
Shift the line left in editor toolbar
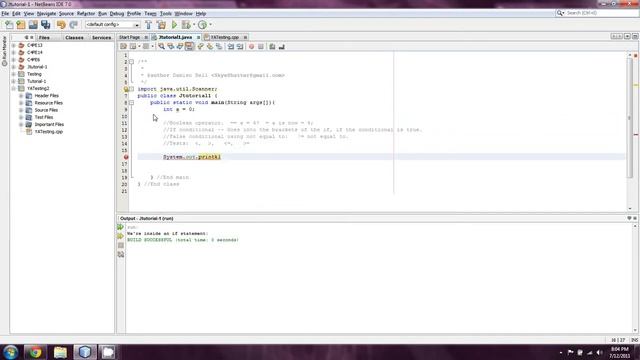click(x=231, y=47)
